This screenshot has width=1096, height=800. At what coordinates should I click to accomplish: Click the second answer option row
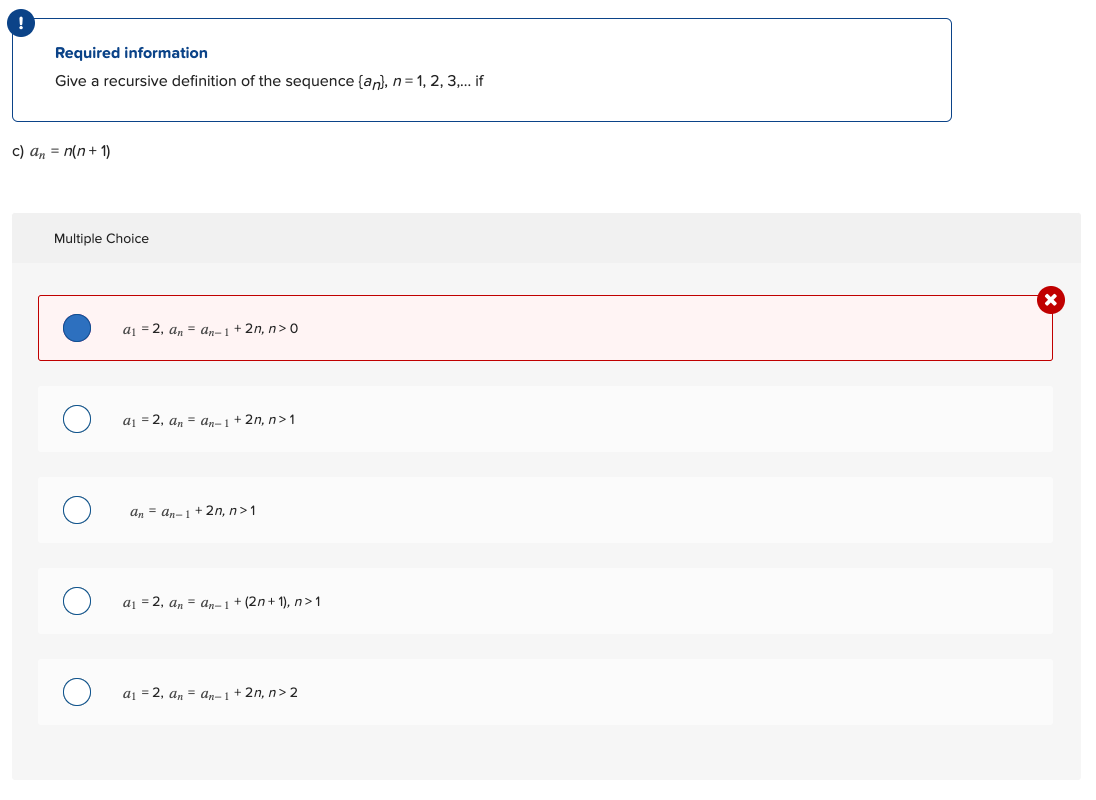[x=545, y=418]
